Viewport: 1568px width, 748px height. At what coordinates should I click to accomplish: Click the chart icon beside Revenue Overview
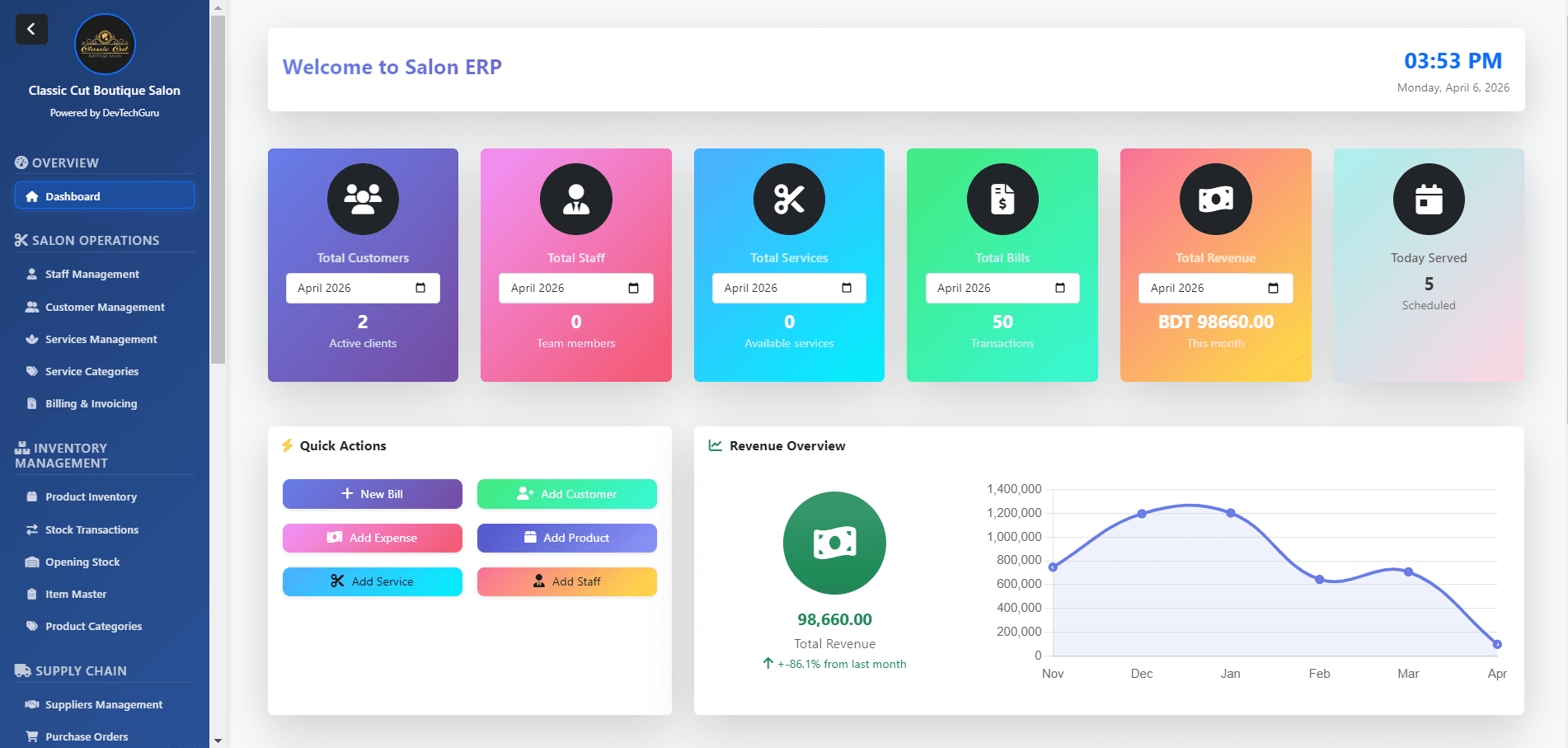(714, 445)
